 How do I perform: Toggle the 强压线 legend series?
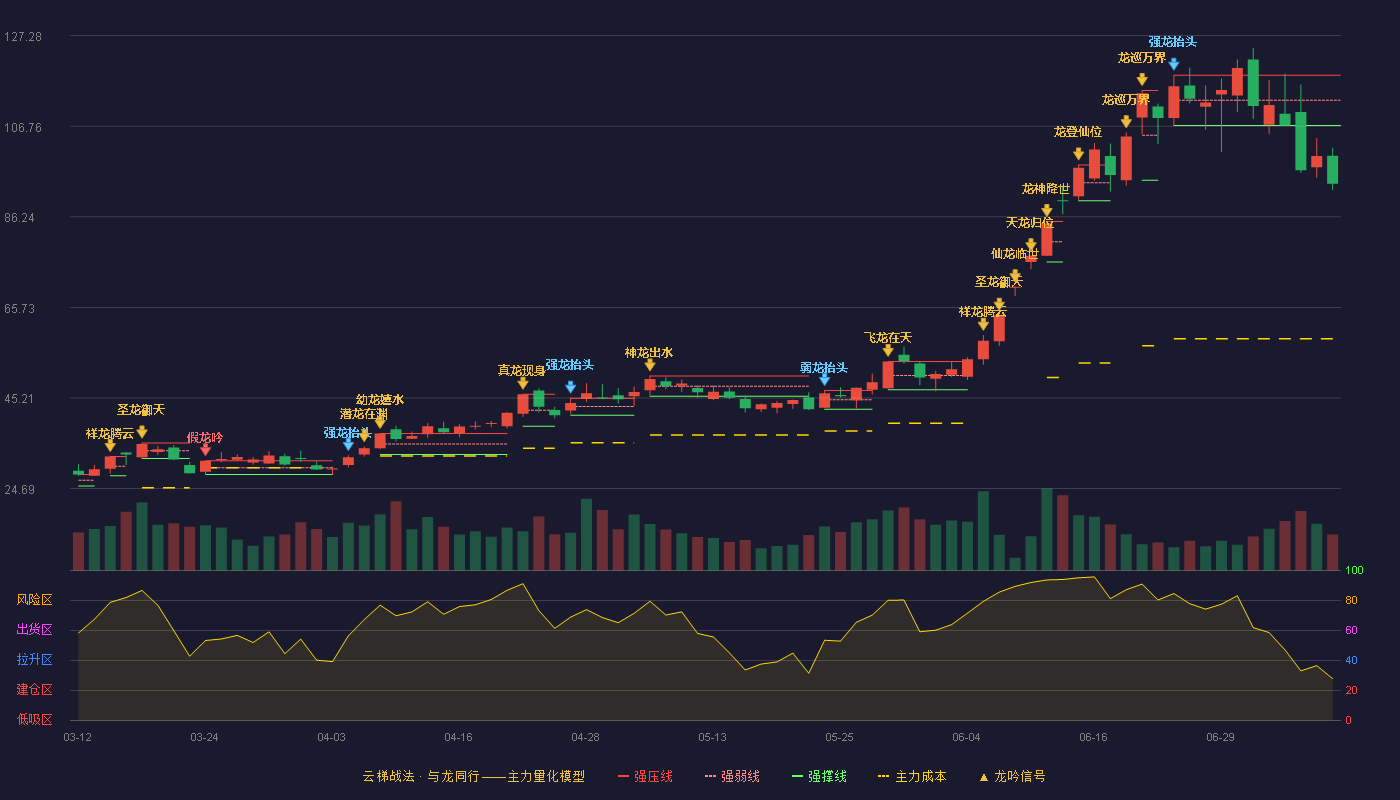645,776
